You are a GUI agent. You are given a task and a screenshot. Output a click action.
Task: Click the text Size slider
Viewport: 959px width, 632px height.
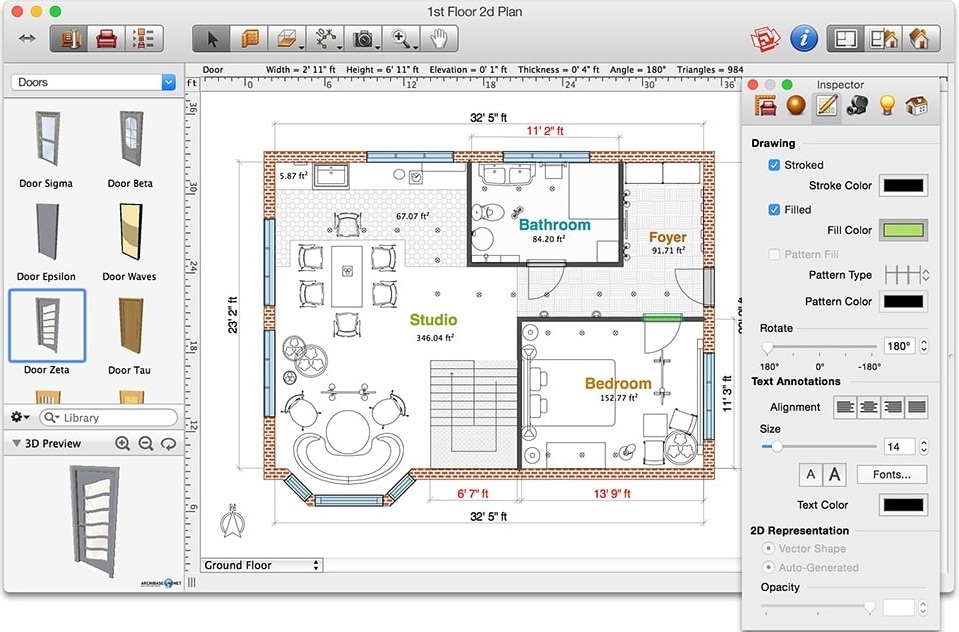coord(819,447)
